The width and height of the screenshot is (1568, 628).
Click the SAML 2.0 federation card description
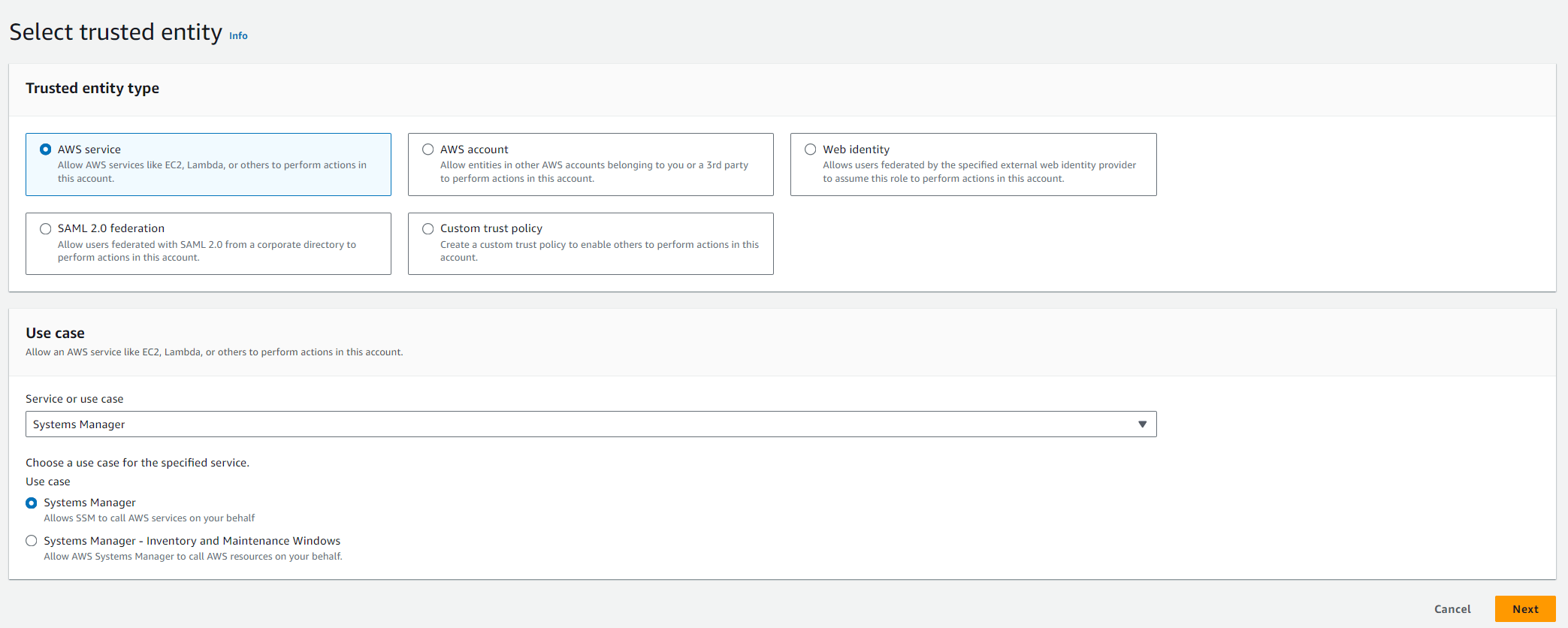207,251
